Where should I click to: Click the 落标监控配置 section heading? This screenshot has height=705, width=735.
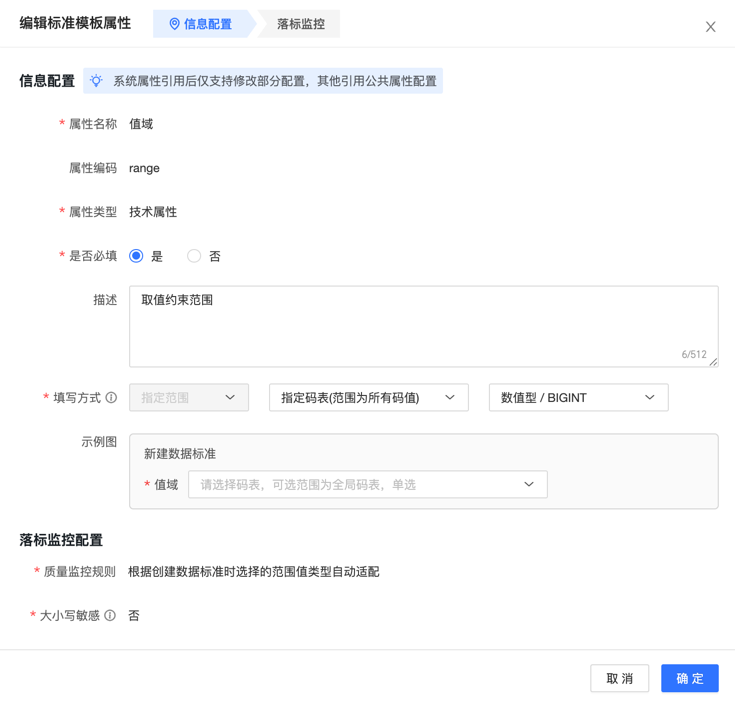coord(61,540)
